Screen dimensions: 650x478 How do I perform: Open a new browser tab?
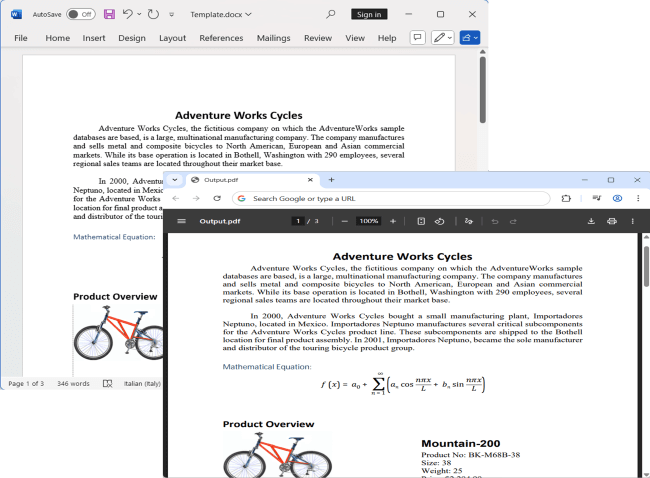(x=331, y=180)
